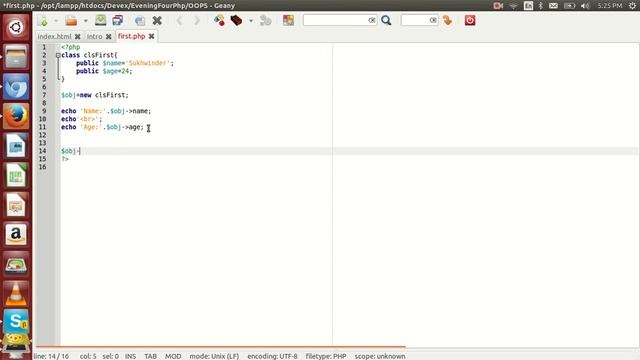Click the 'INS' status bar indicator

(131, 356)
